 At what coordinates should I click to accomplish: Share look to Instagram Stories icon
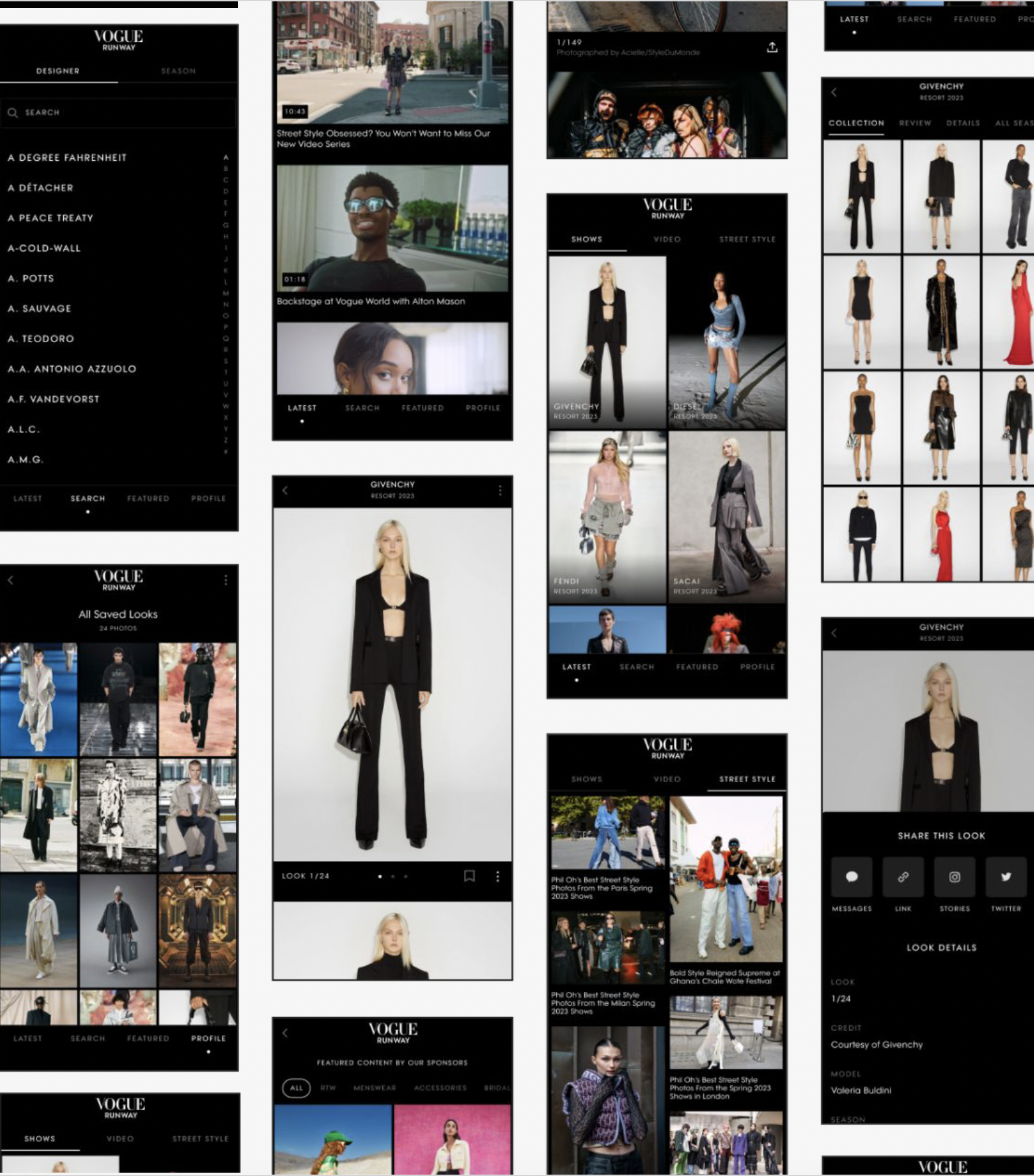pyautogui.click(x=954, y=877)
